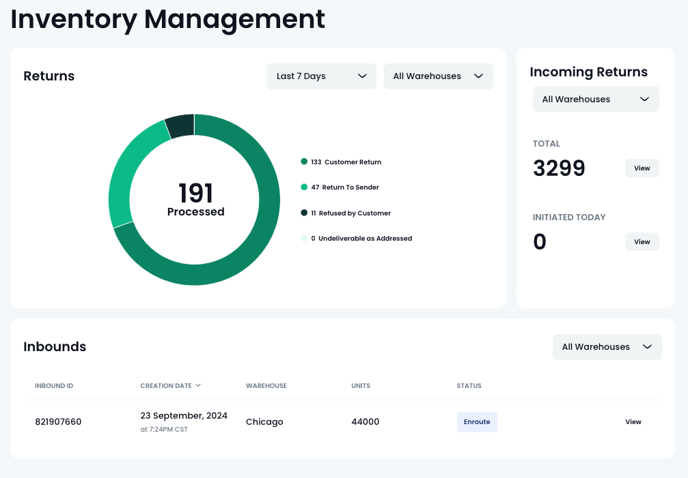Click the Inbounds section heading
The width and height of the screenshot is (688, 478).
55,347
